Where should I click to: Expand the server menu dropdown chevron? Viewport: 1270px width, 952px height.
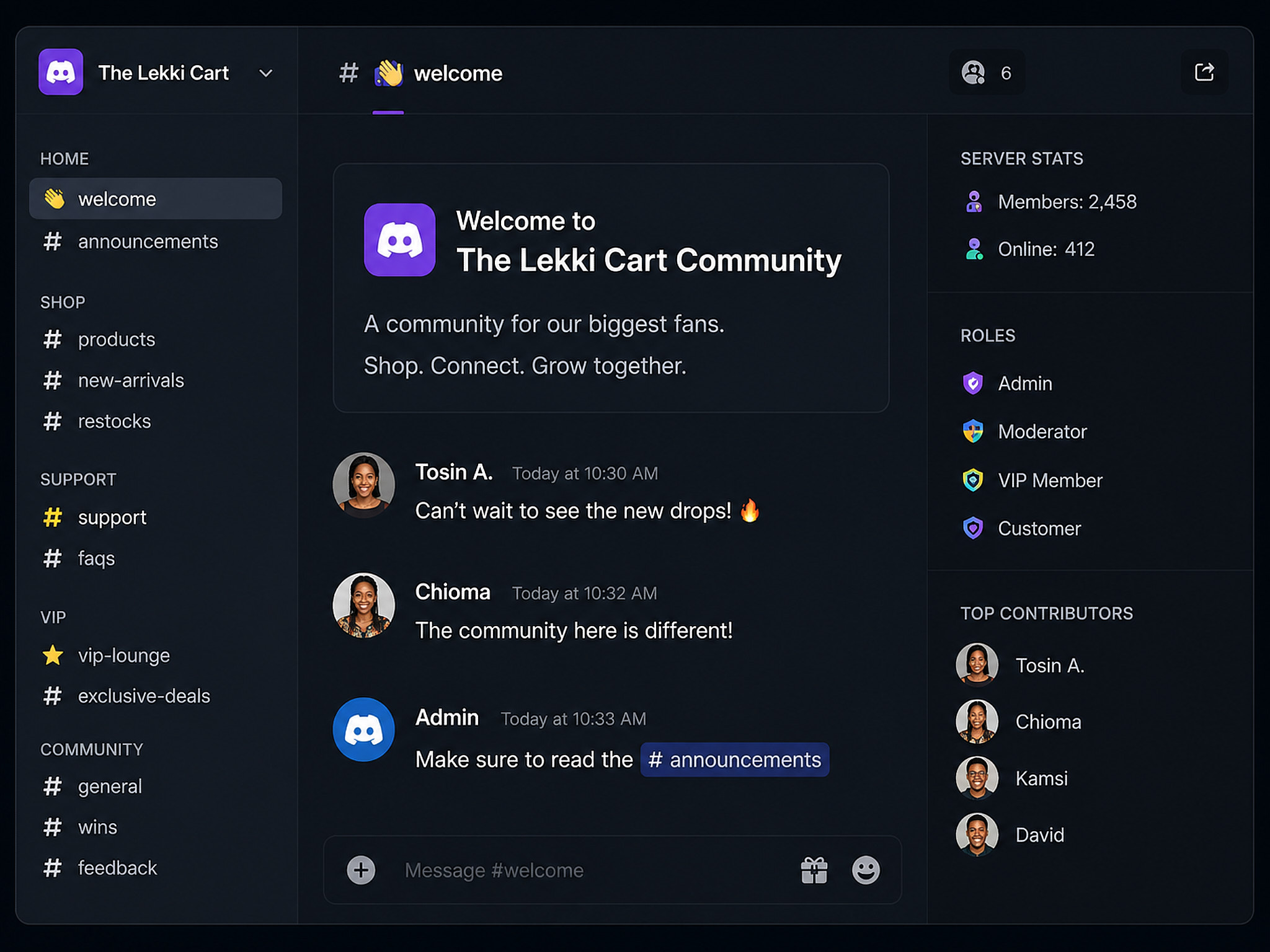266,73
